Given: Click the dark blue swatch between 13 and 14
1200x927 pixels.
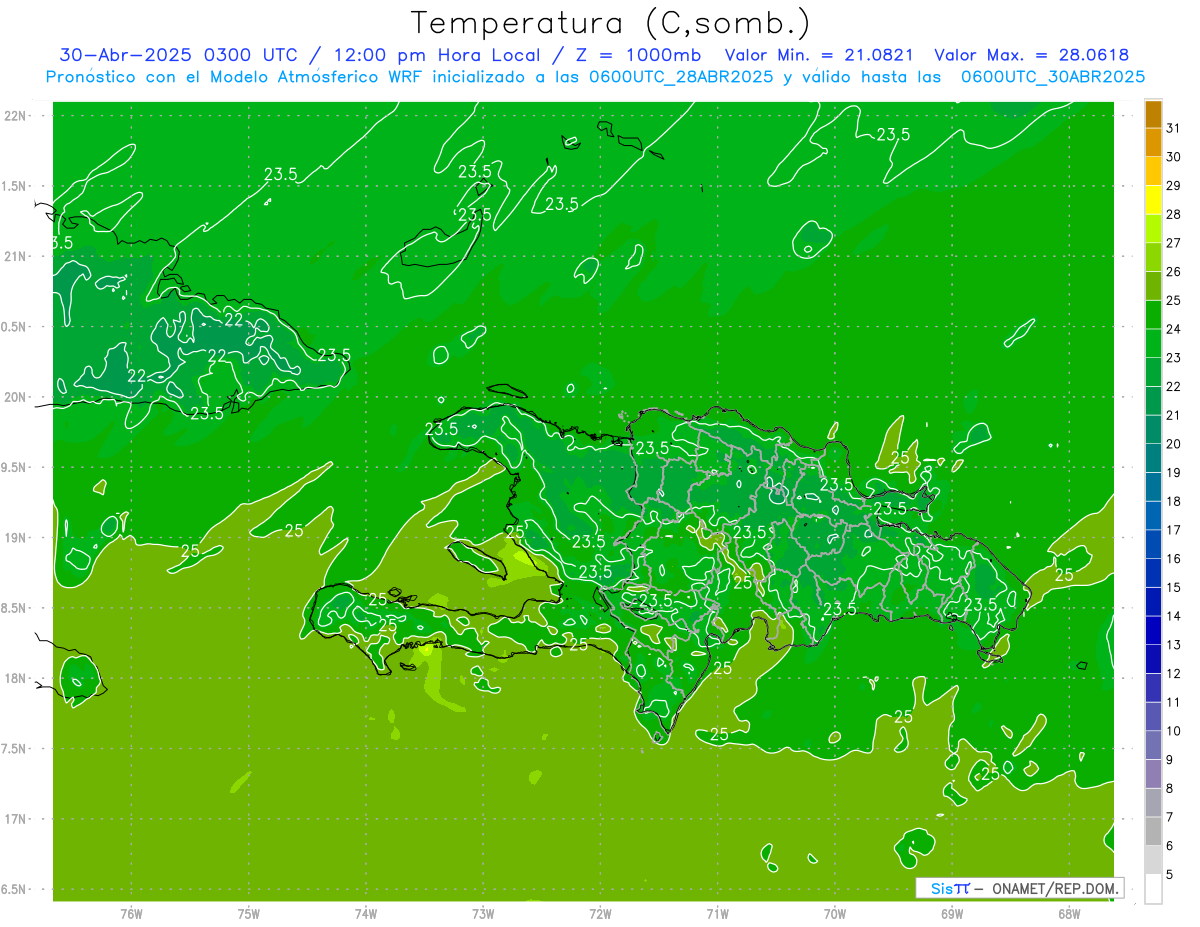Looking at the screenshot, I should coord(1153,631).
